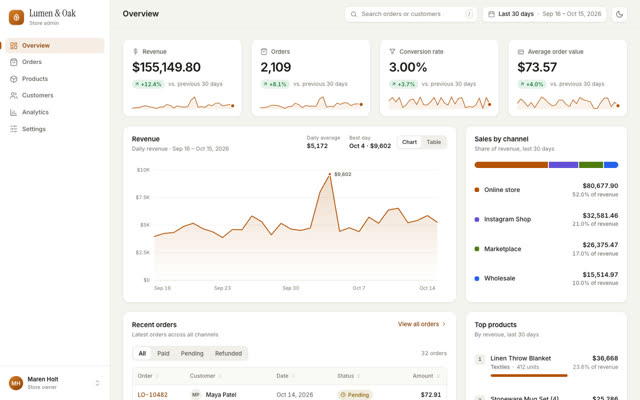Click the +3.7% conversion change badge

pyautogui.click(x=403, y=84)
